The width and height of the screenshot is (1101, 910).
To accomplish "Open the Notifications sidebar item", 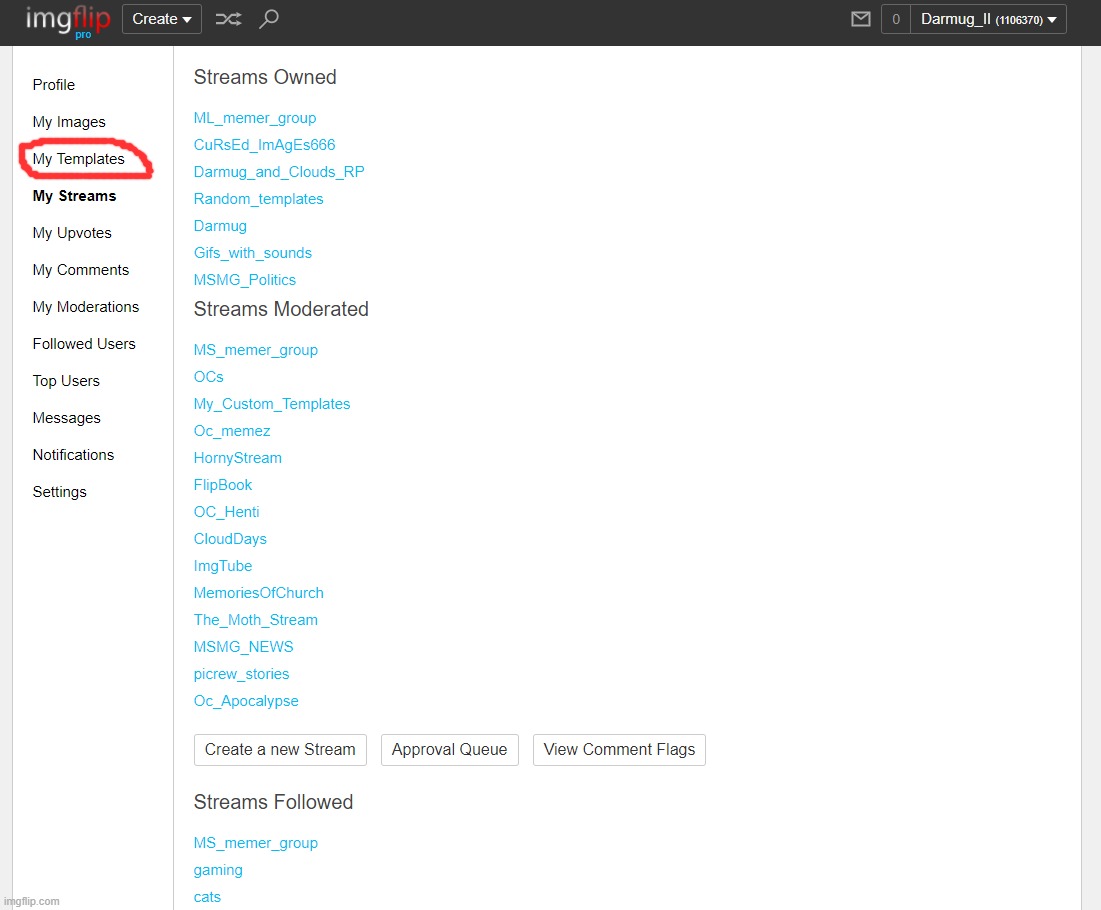I will click(73, 455).
